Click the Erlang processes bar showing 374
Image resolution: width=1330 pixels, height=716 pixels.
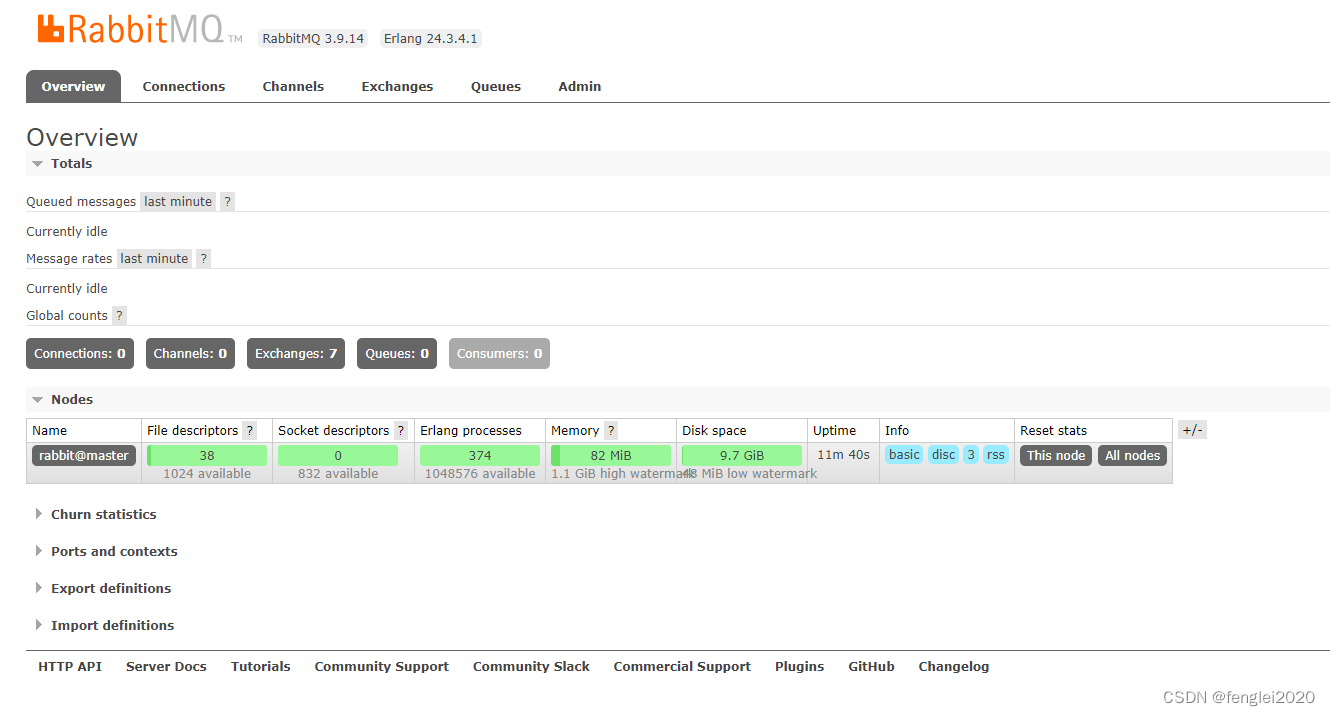click(480, 456)
